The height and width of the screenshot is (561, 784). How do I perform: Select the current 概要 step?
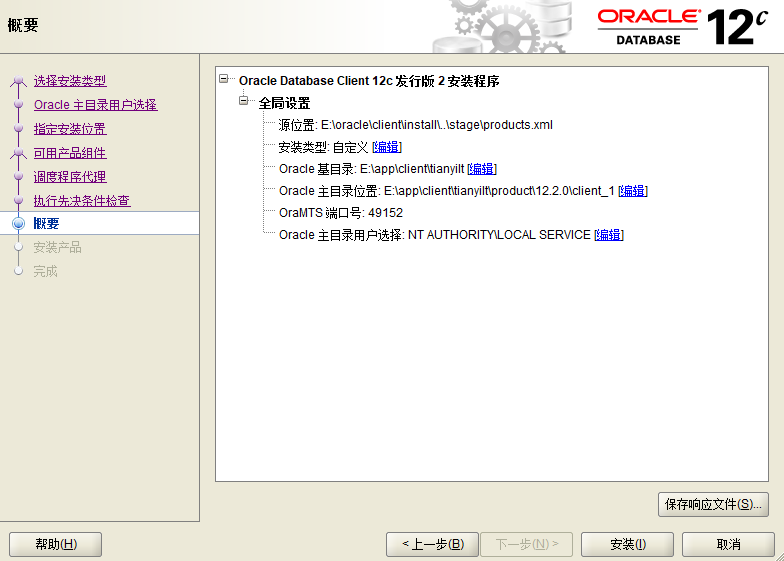point(46,224)
